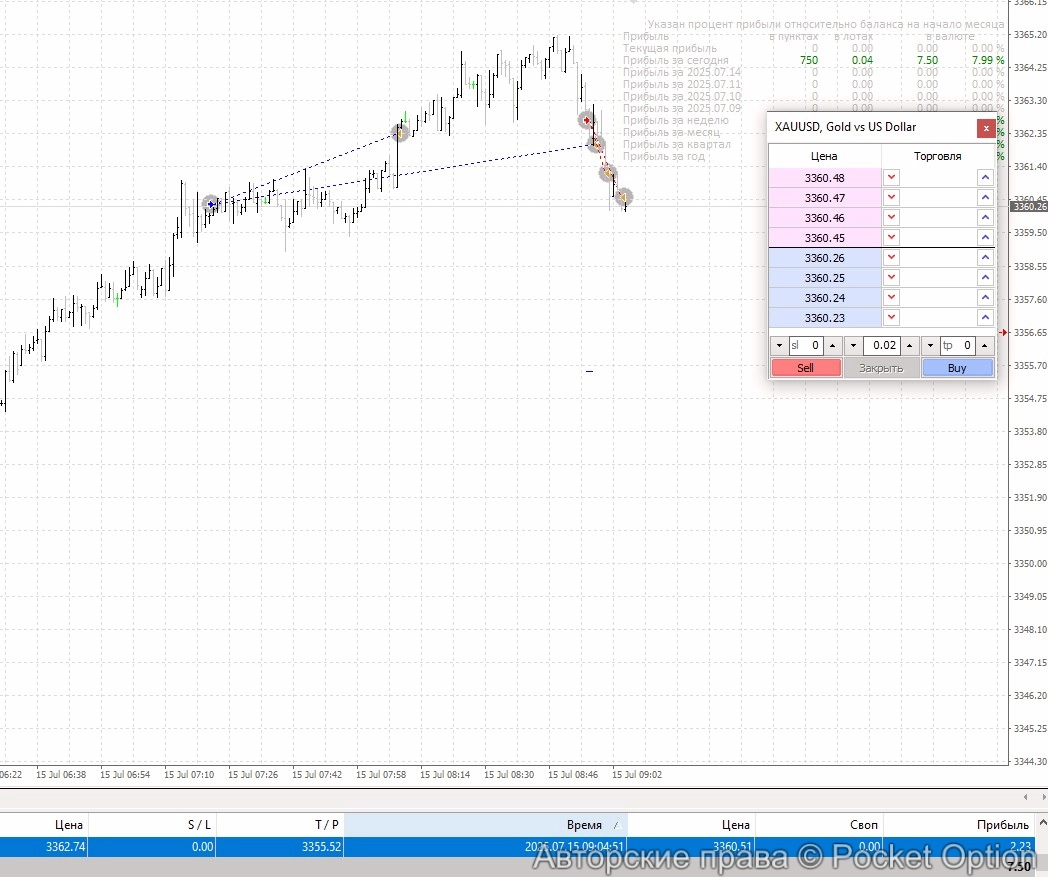The width and height of the screenshot is (1048, 877).
Task: Close the XAUUSD depth of market panel
Action: coord(986,127)
